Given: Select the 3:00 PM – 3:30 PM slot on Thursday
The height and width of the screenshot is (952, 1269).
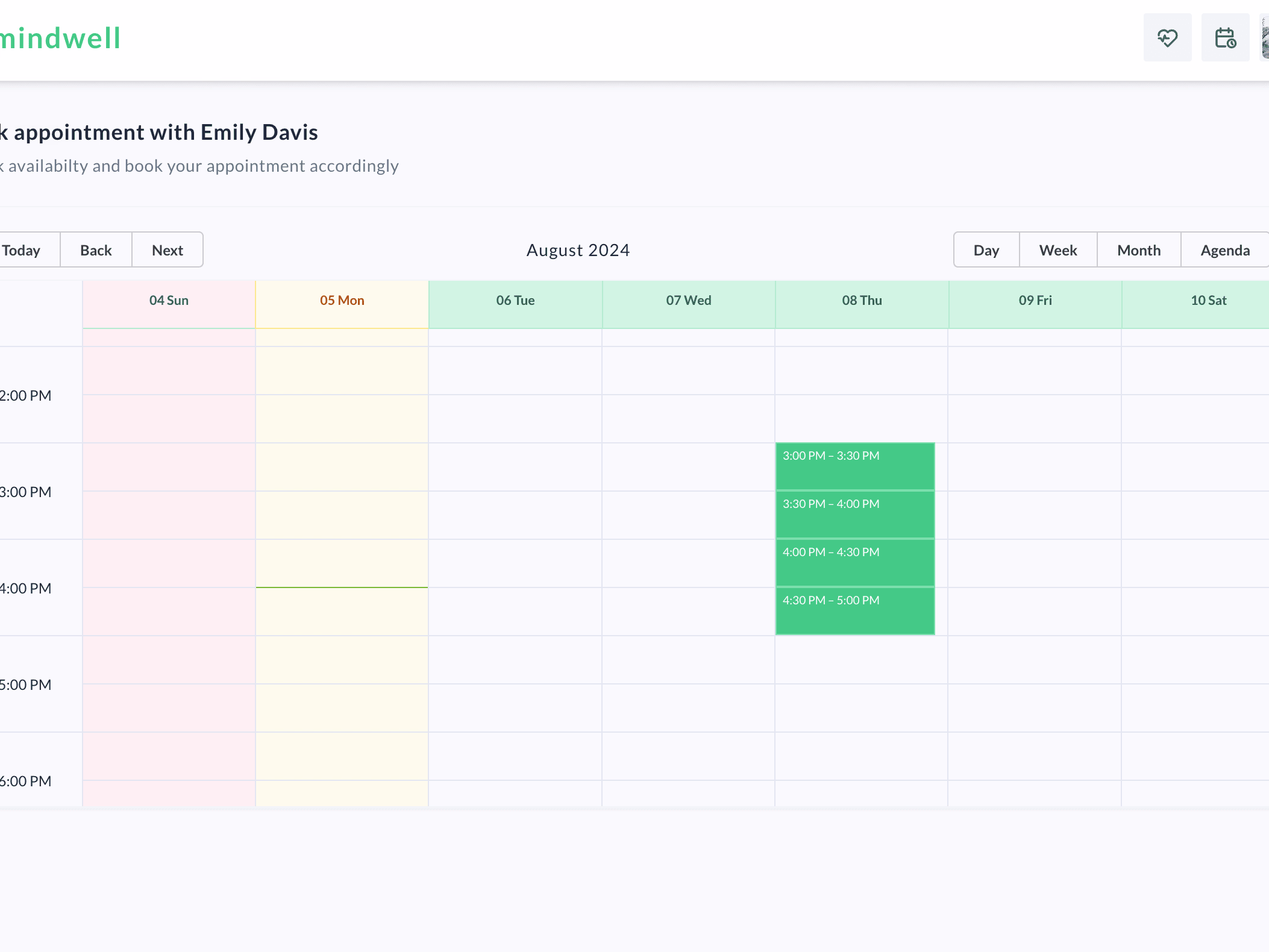Looking at the screenshot, I should [x=854, y=466].
